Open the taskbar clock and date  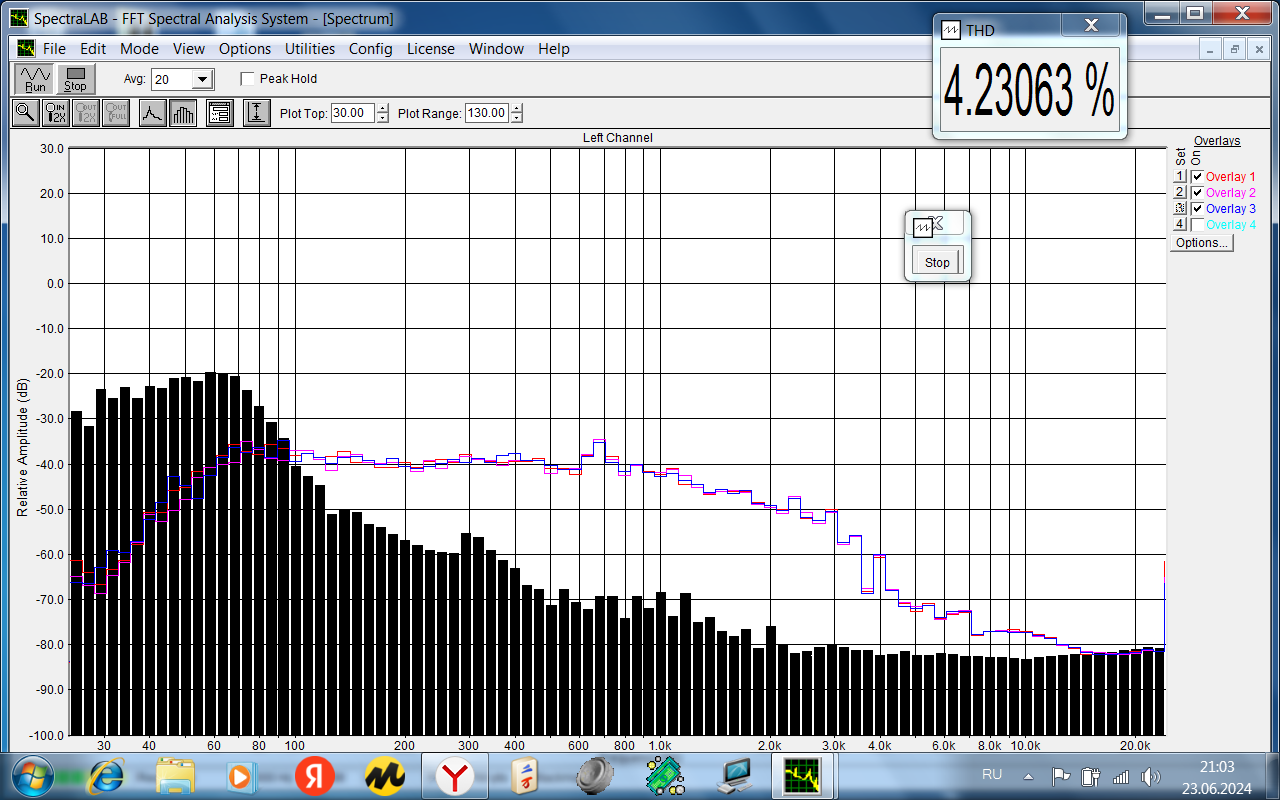click(1217, 776)
